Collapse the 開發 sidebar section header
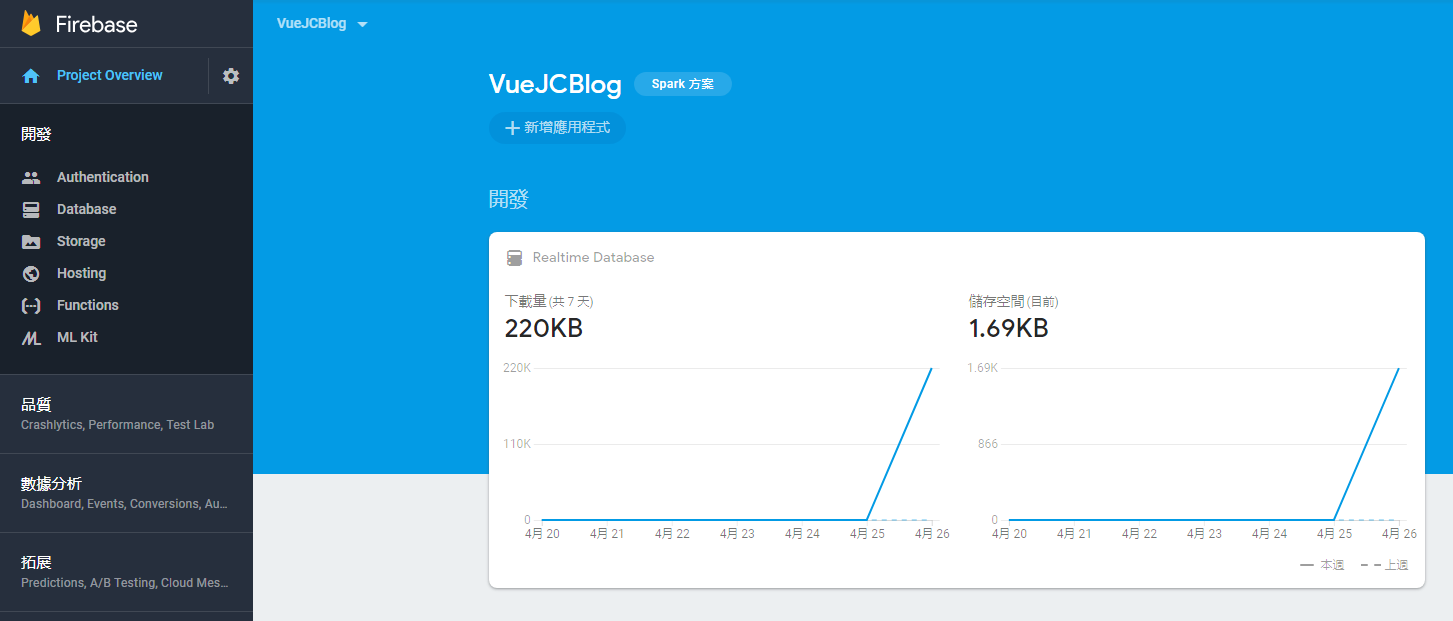Screen dimensions: 1453x621 point(36,134)
